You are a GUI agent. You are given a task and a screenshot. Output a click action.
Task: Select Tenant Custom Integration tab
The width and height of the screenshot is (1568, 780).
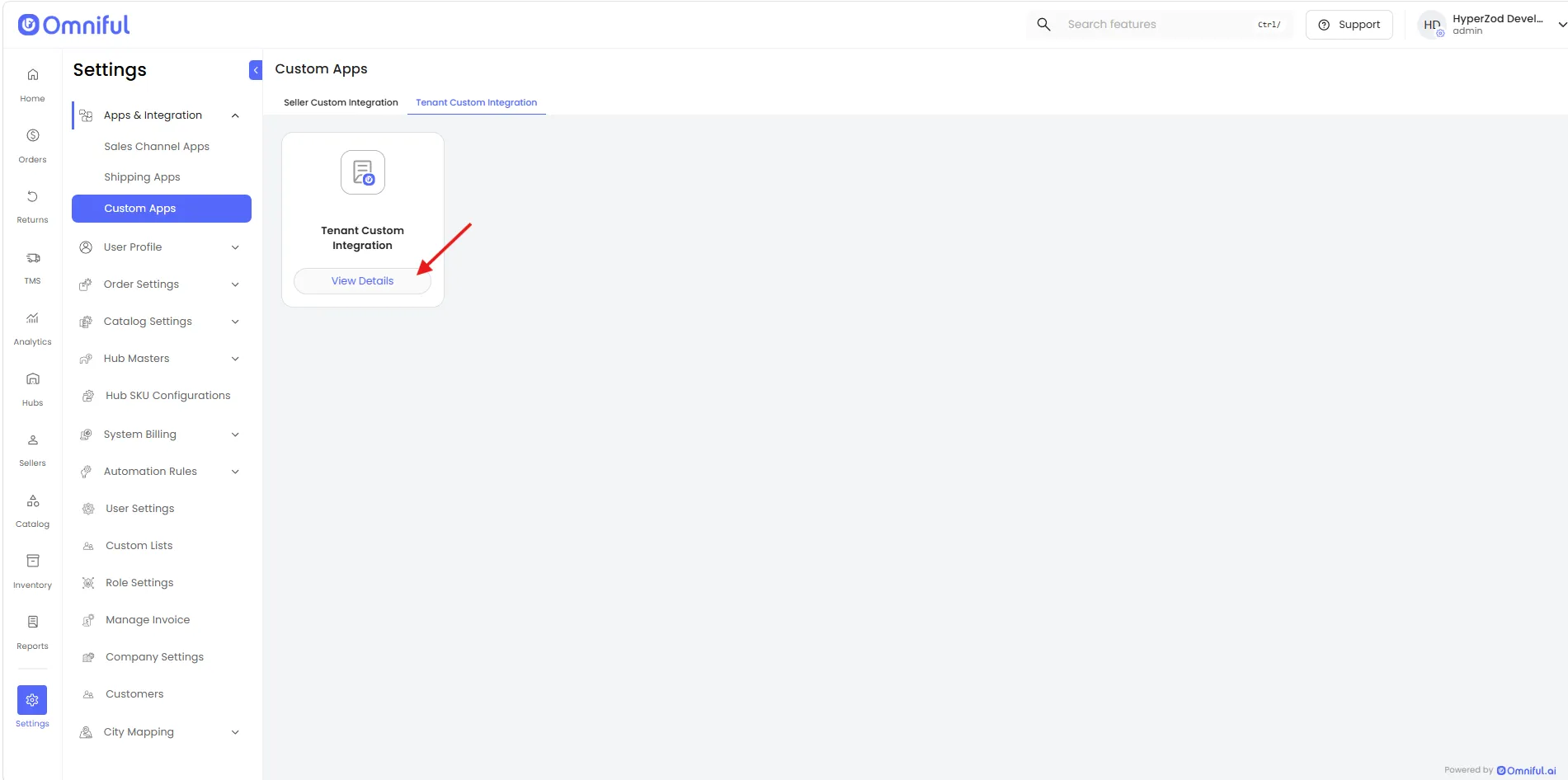(x=477, y=102)
